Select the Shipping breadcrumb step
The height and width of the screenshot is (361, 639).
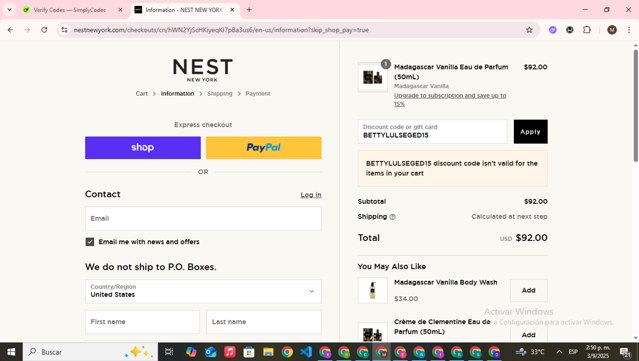coord(220,93)
